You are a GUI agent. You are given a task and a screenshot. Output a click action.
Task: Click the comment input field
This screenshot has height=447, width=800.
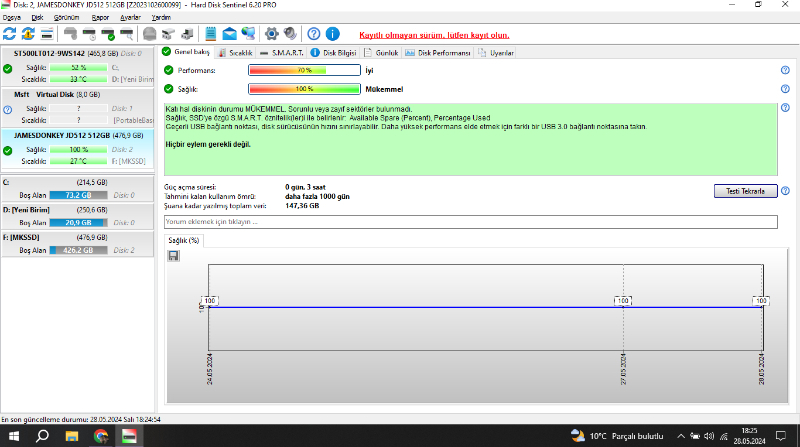coord(470,222)
